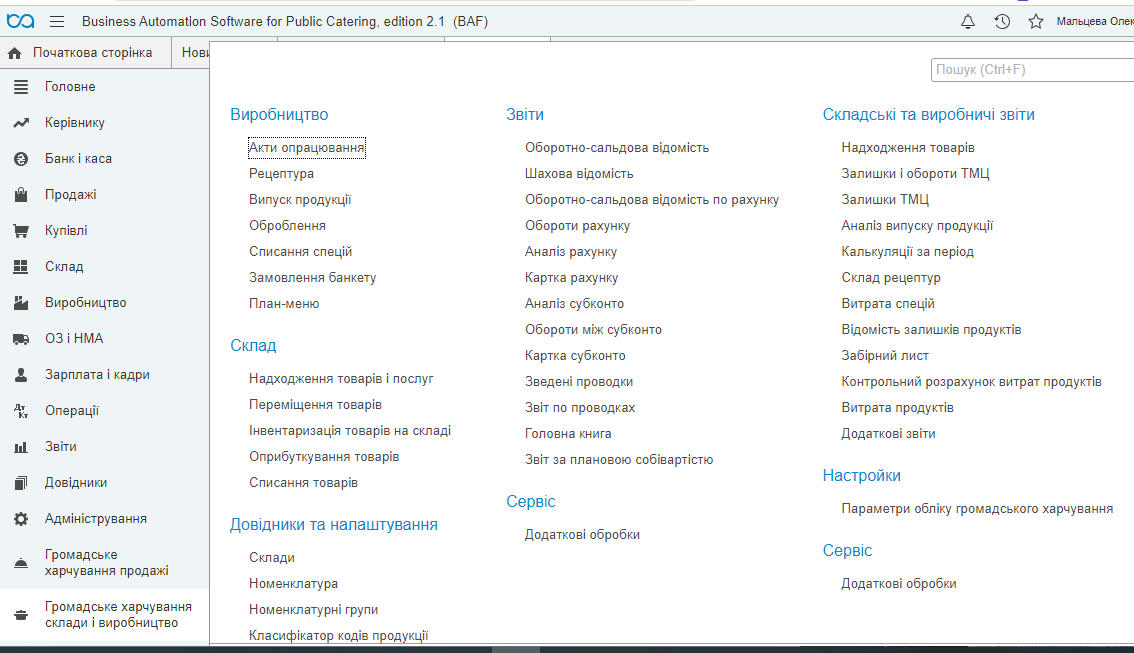1134x653 pixels.
Task: Click the Виробництво factory icon
Action: coord(21,303)
